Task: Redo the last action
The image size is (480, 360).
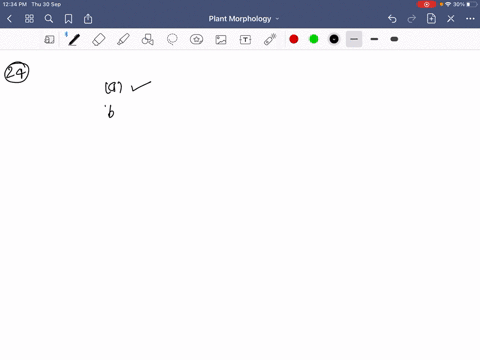Action: [x=412, y=19]
